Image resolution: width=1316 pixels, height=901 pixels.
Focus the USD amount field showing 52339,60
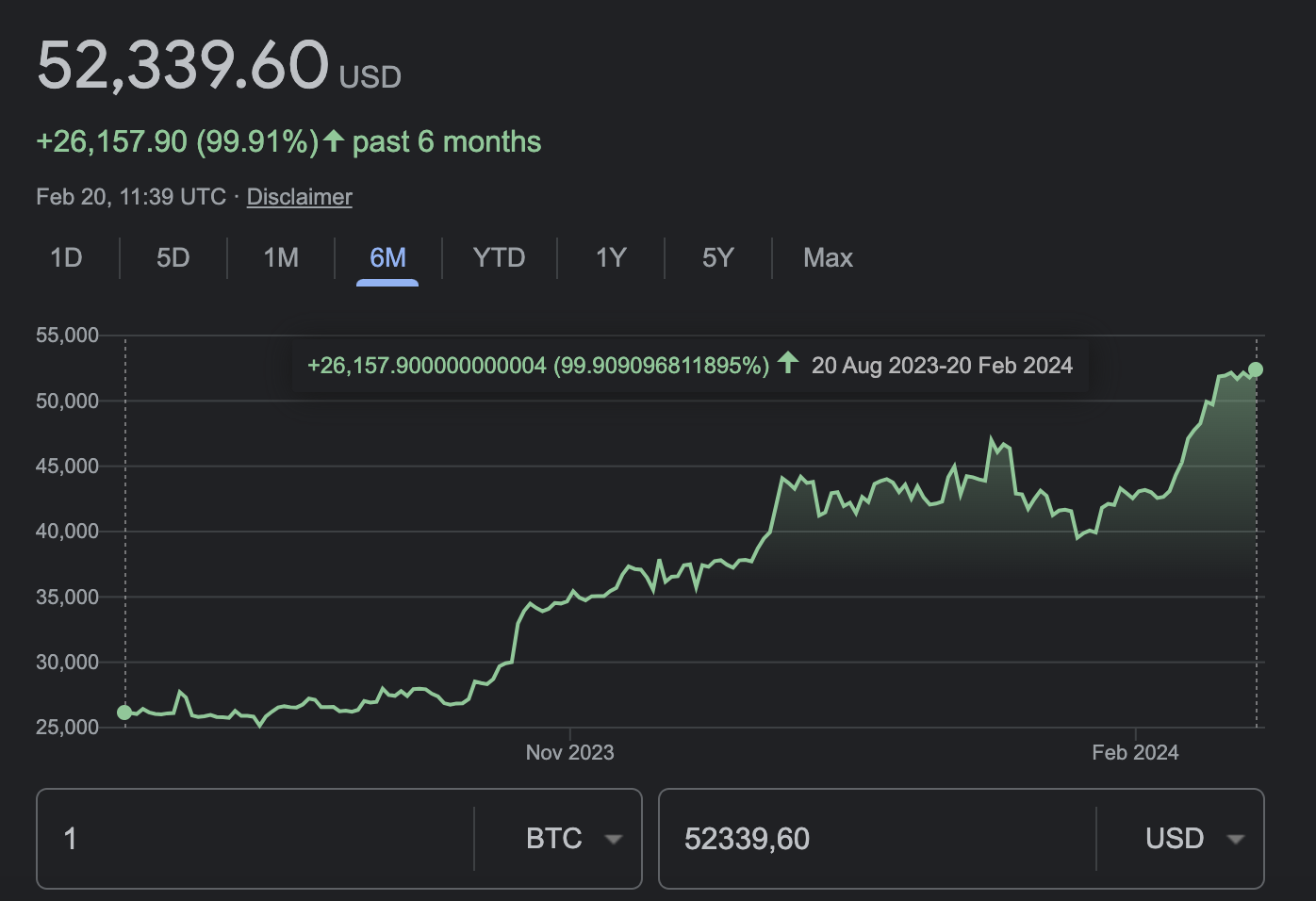[x=877, y=839]
